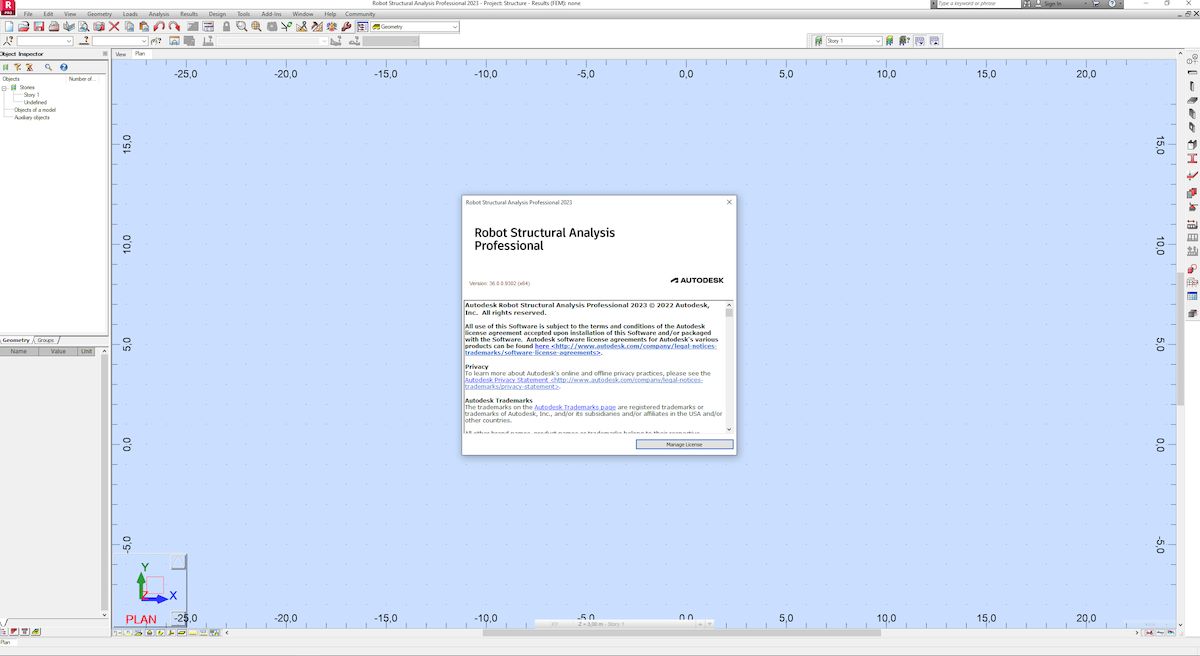Click the Object Inspector blue help icon
The image size is (1200, 656).
[63, 67]
